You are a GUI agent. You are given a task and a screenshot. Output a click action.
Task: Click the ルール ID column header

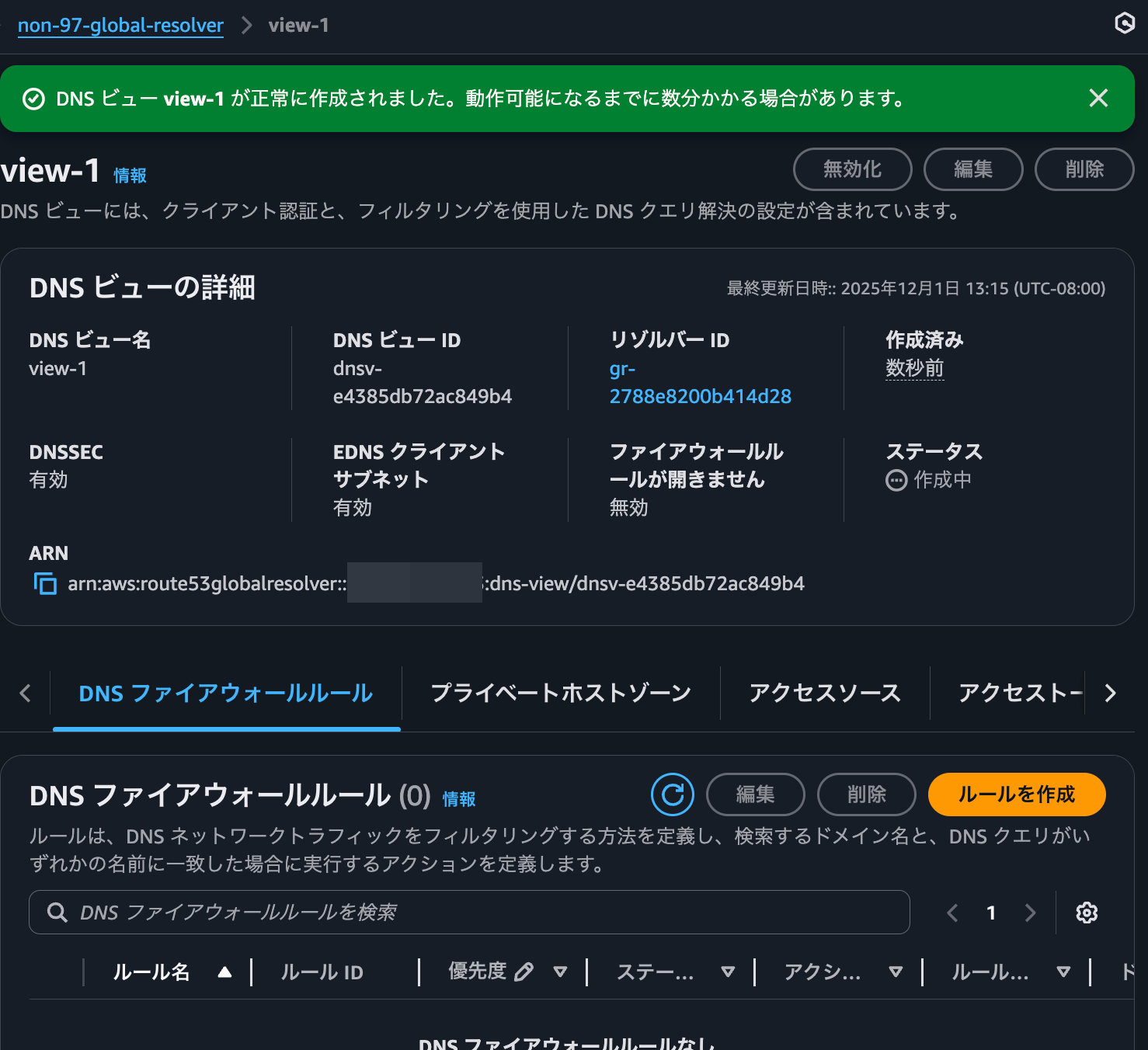click(322, 972)
